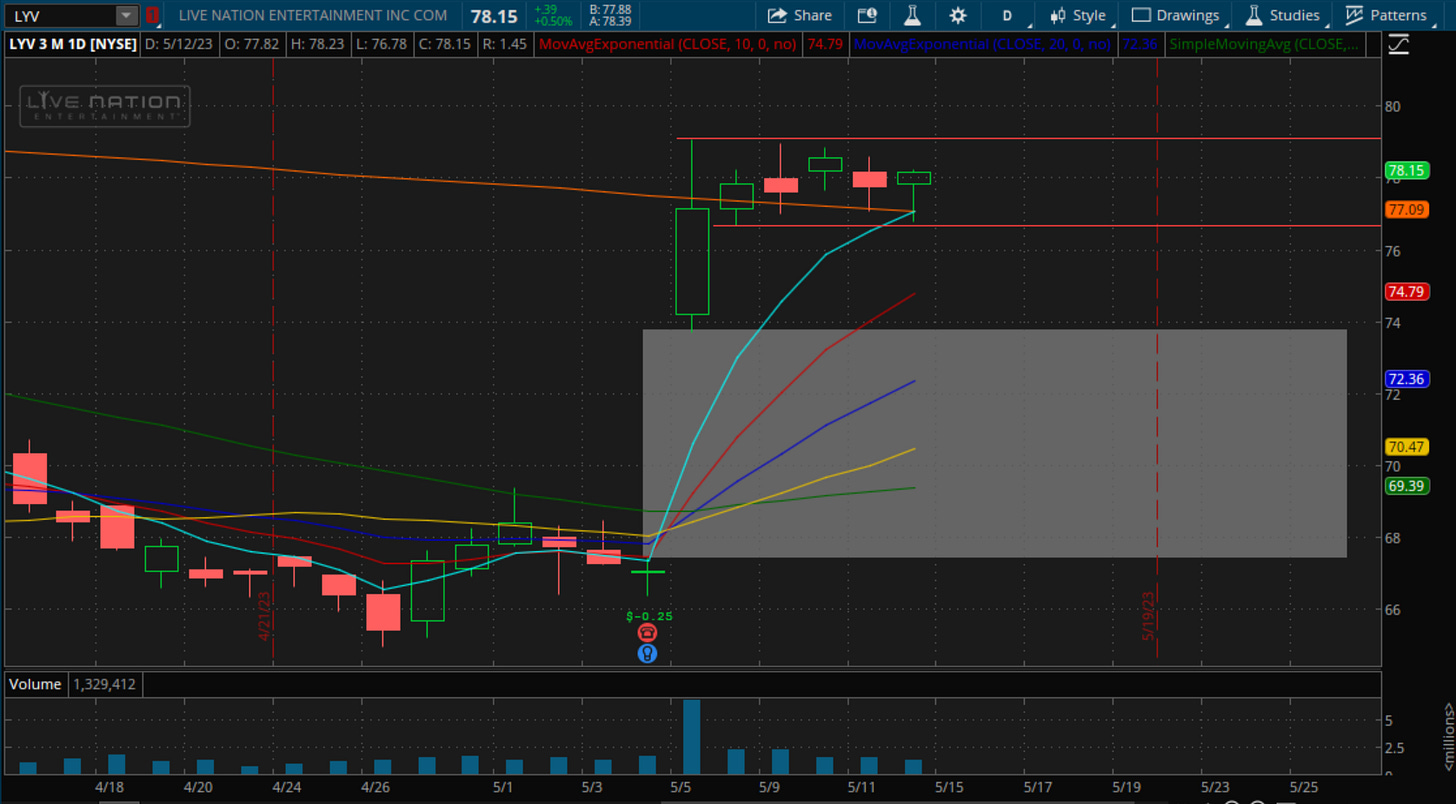Click the Drawings rectangle icon
The image size is (1456, 804).
click(1140, 15)
